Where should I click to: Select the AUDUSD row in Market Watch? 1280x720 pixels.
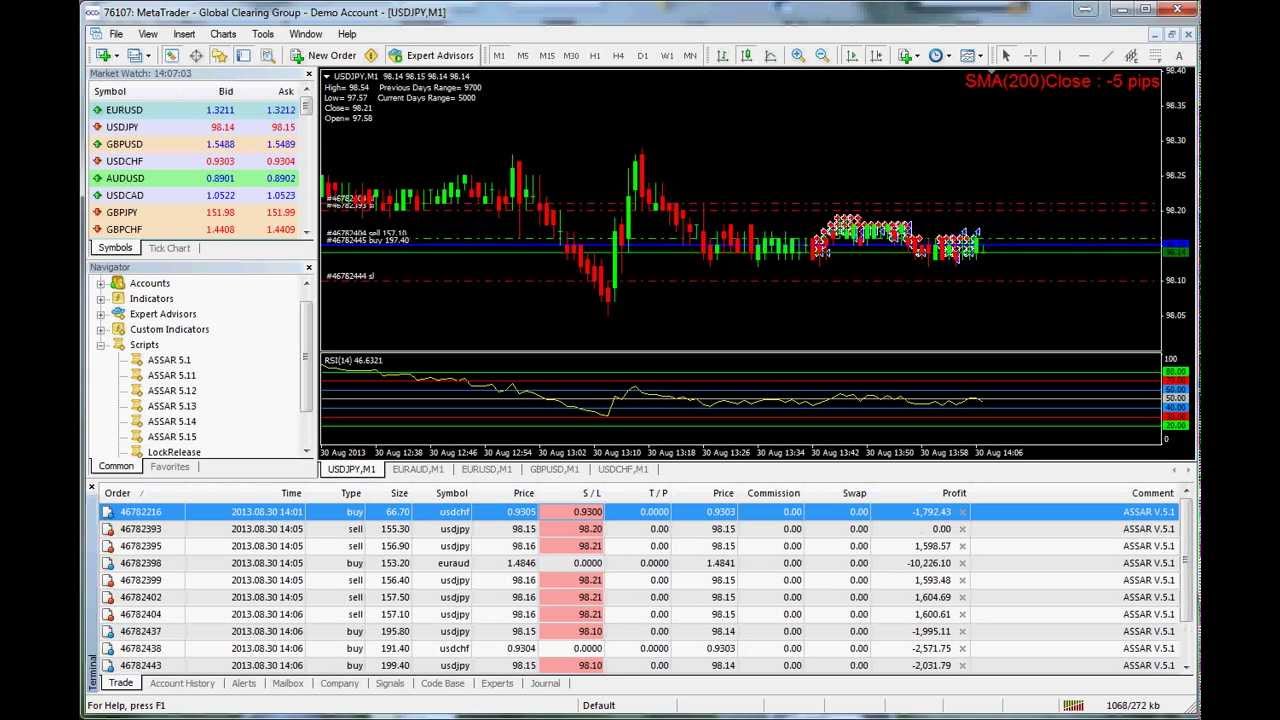pyautogui.click(x=194, y=178)
